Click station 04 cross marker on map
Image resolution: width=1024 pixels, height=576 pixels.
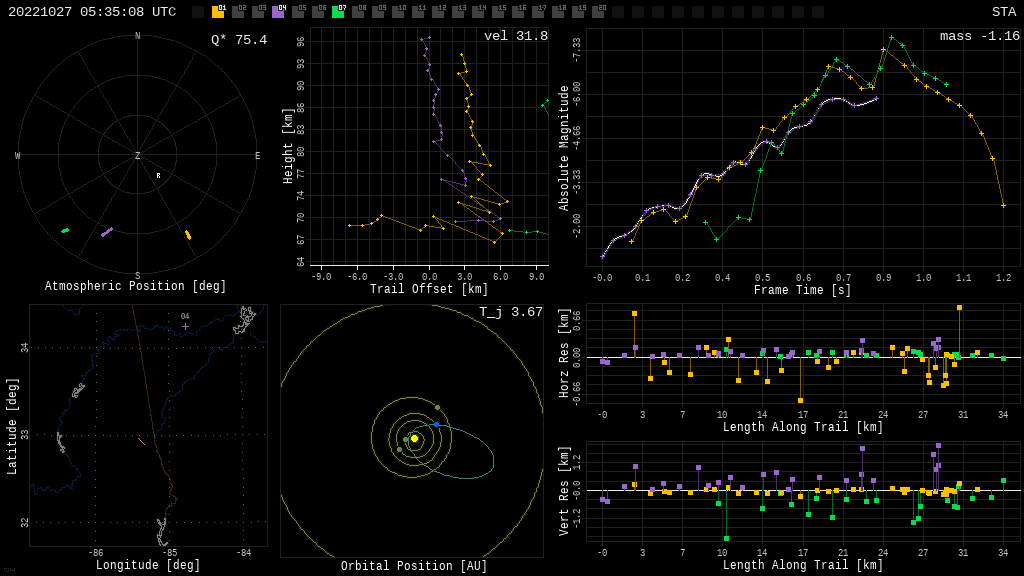point(185,326)
